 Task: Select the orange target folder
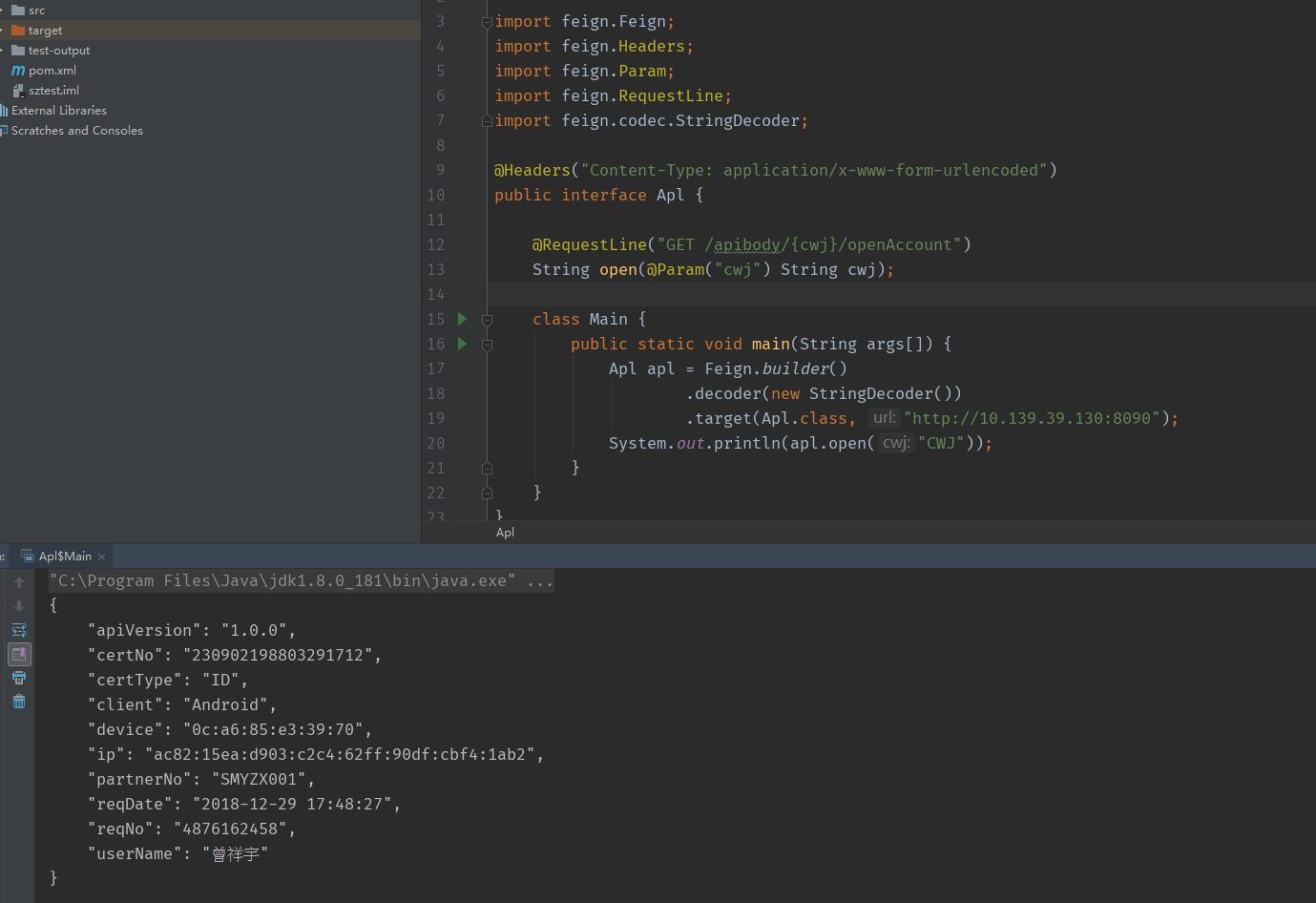coord(44,31)
